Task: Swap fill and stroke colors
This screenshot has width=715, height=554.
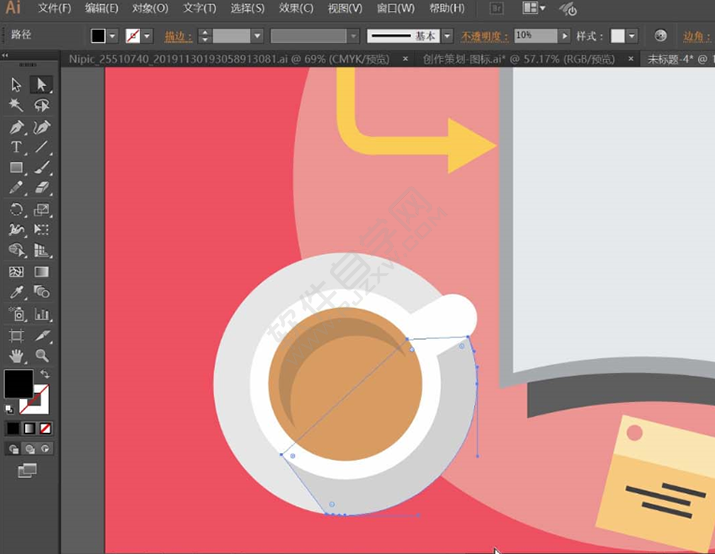Action: [x=44, y=374]
